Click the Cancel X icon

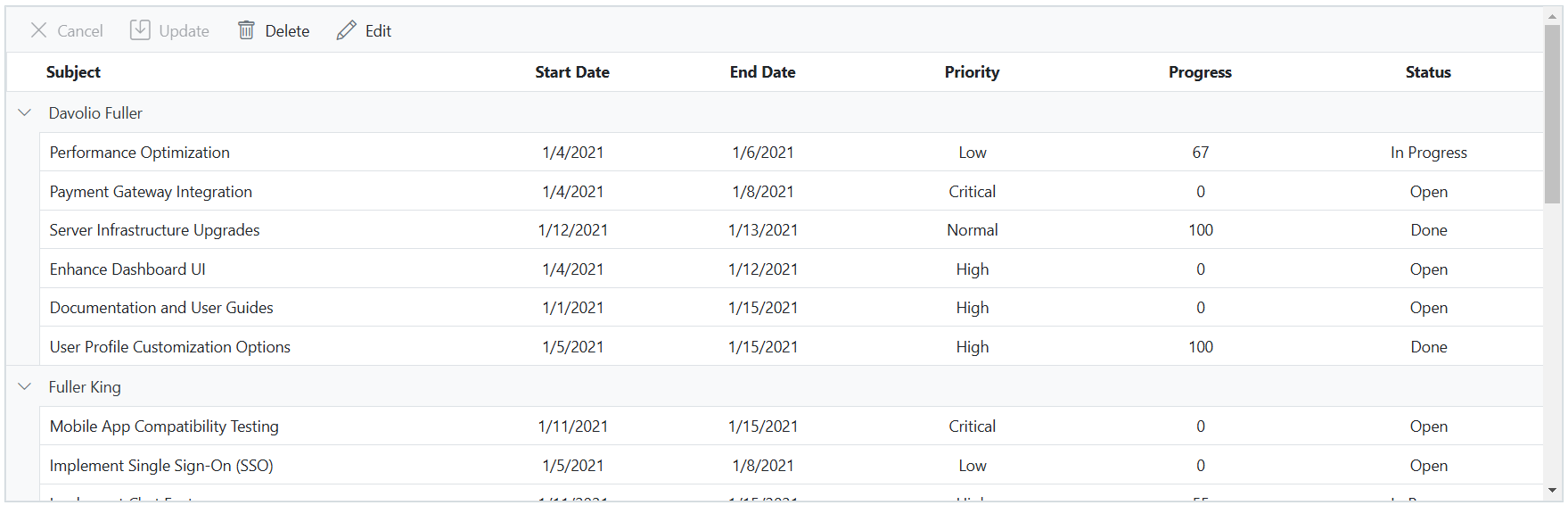coord(38,30)
